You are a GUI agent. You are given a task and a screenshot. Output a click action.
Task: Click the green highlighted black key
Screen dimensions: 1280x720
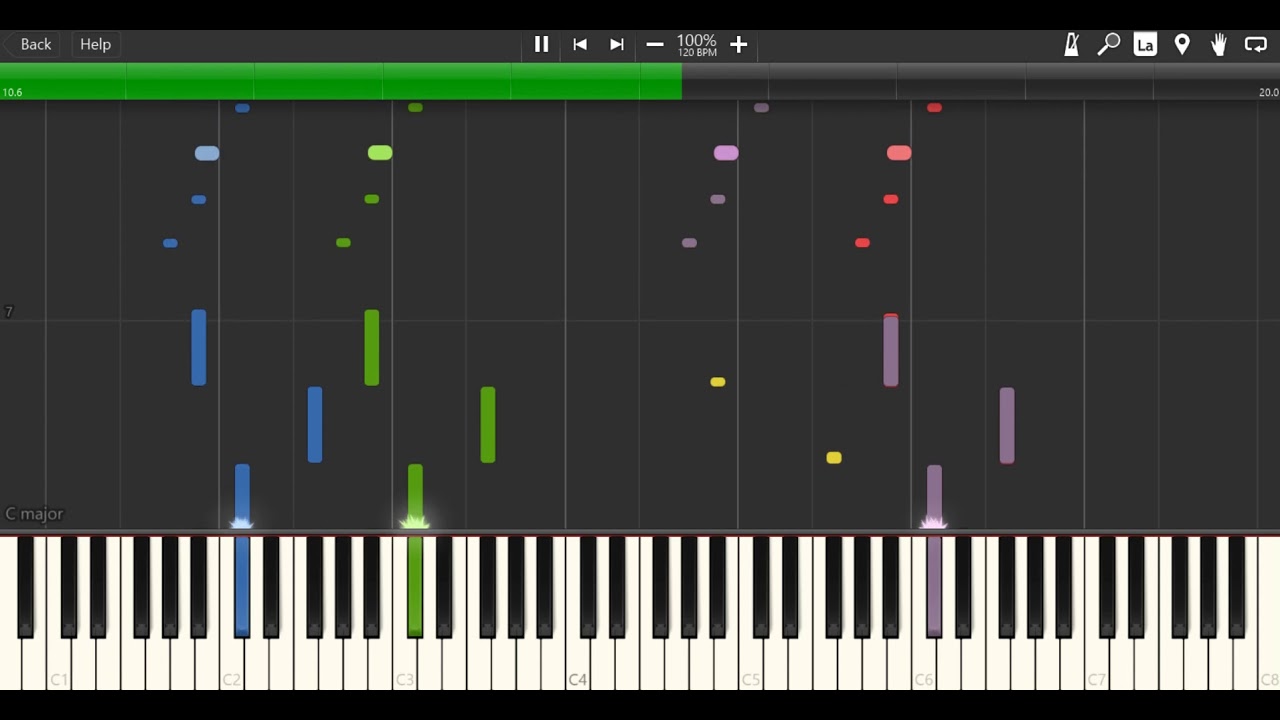[x=415, y=586]
